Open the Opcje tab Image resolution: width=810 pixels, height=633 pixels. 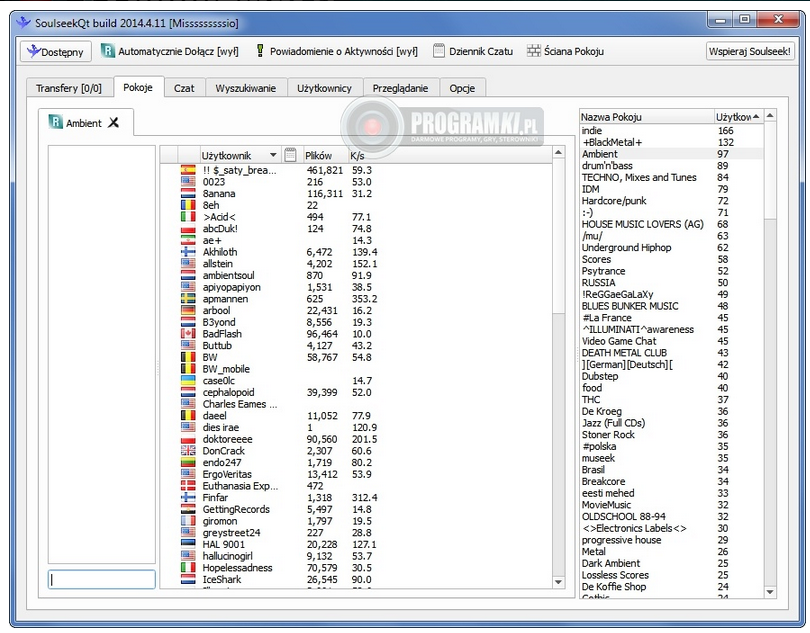462,88
